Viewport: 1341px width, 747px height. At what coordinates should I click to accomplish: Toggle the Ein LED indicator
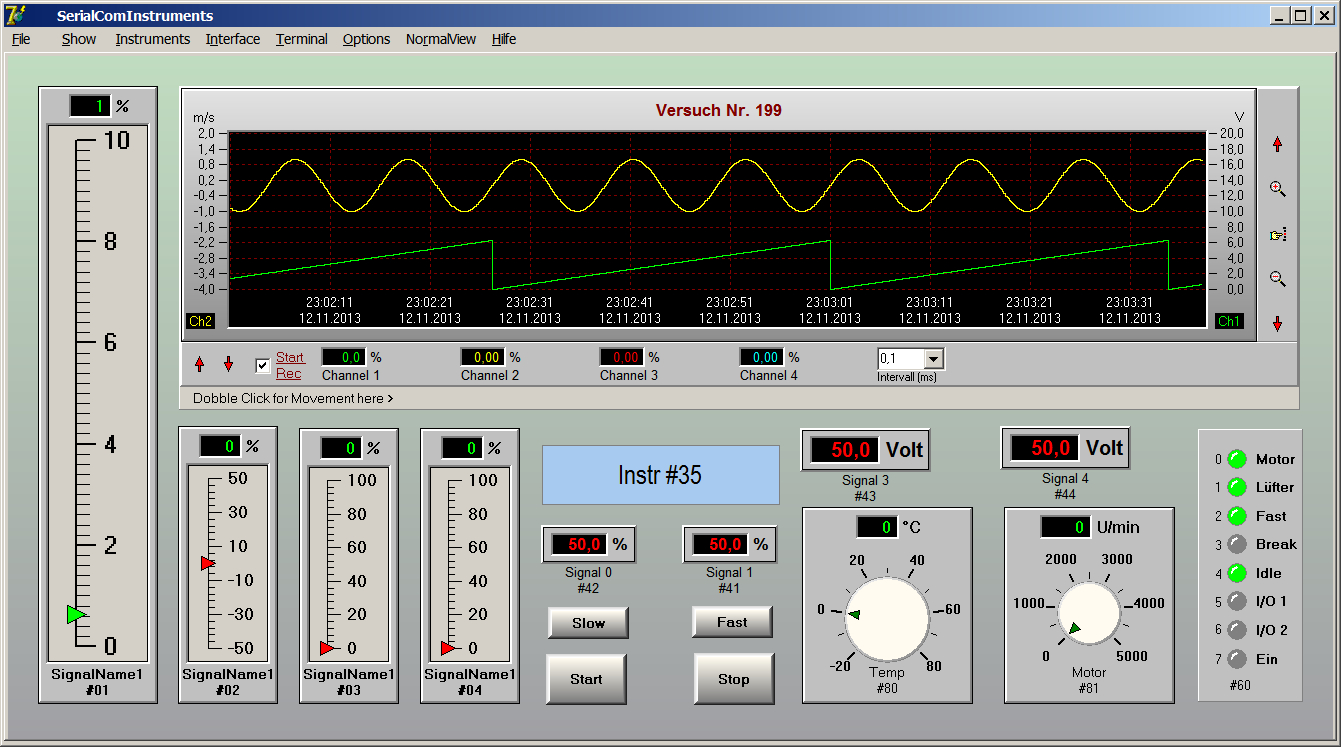[x=1237, y=659]
